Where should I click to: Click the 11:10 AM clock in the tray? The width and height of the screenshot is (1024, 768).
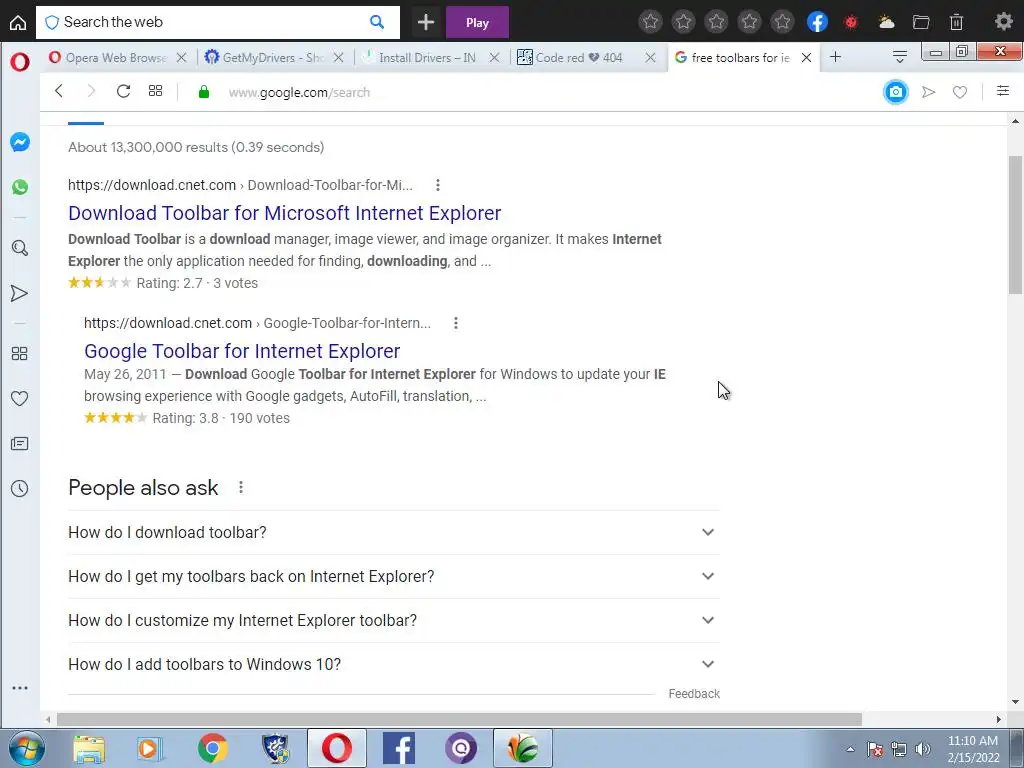point(973,741)
